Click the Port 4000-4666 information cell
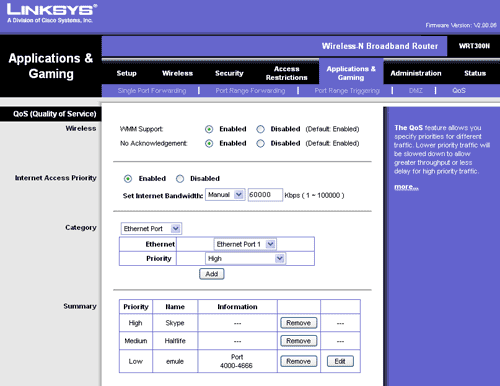This screenshot has height=386, width=500. point(237,361)
